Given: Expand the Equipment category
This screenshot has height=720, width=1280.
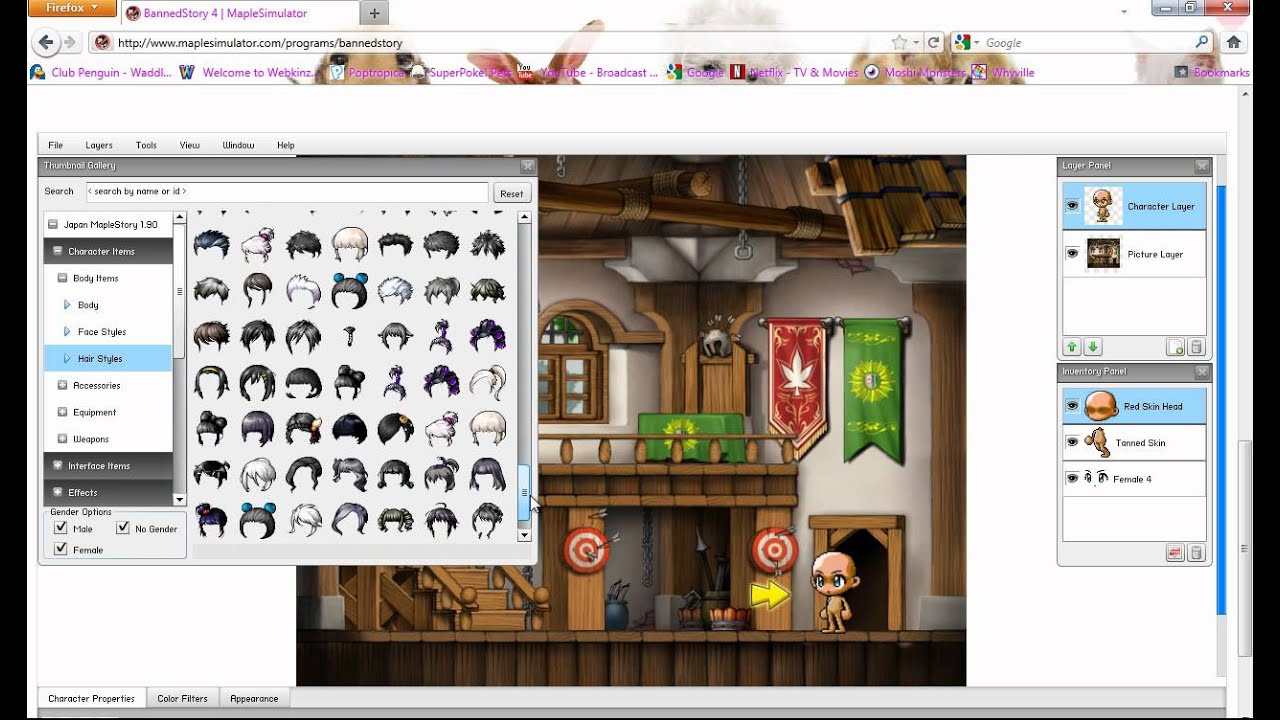Looking at the screenshot, I should click(x=62, y=412).
